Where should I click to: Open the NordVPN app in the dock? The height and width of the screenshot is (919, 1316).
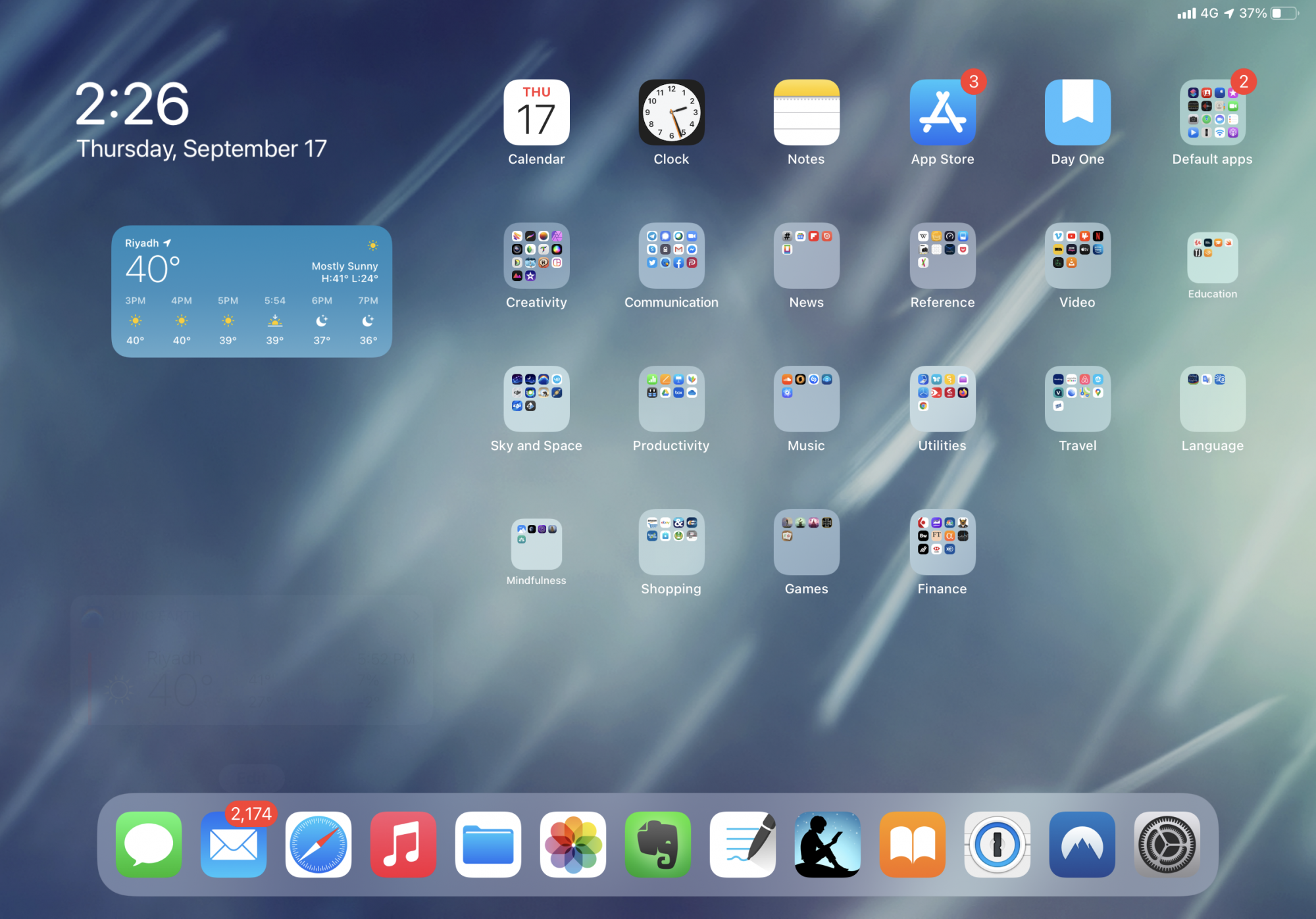point(1082,844)
